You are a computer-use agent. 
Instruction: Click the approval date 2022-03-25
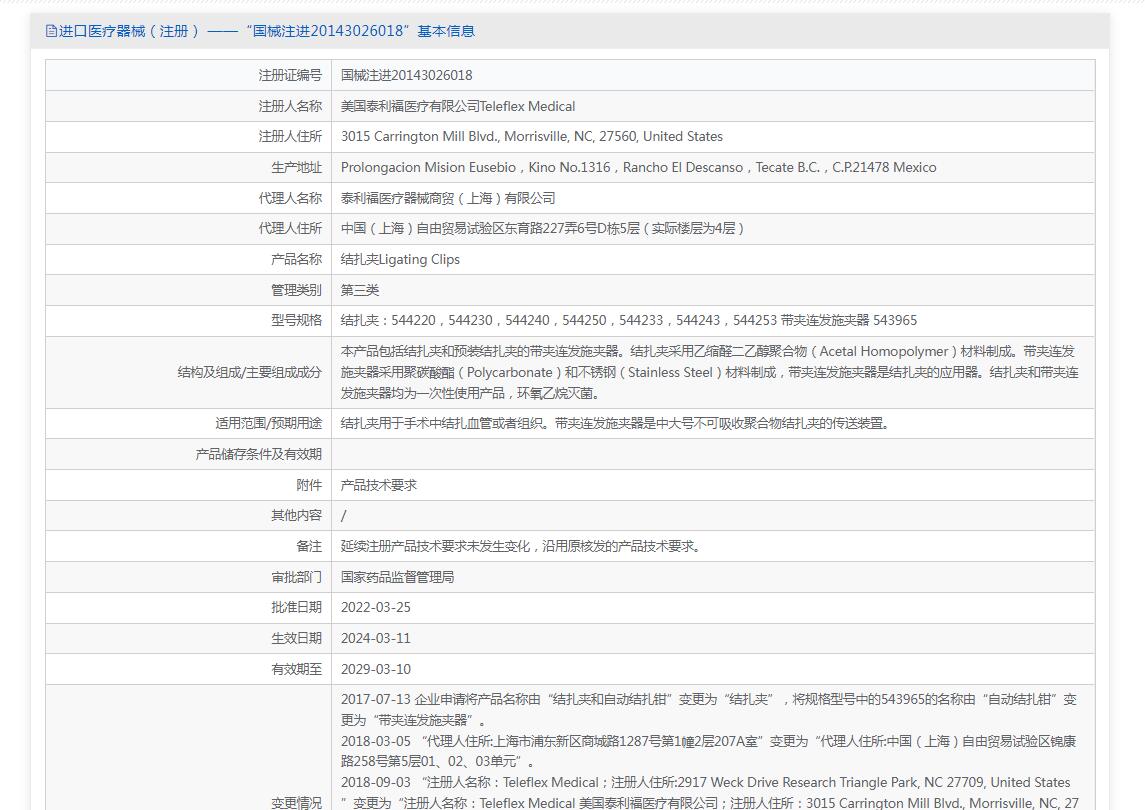[375, 607]
